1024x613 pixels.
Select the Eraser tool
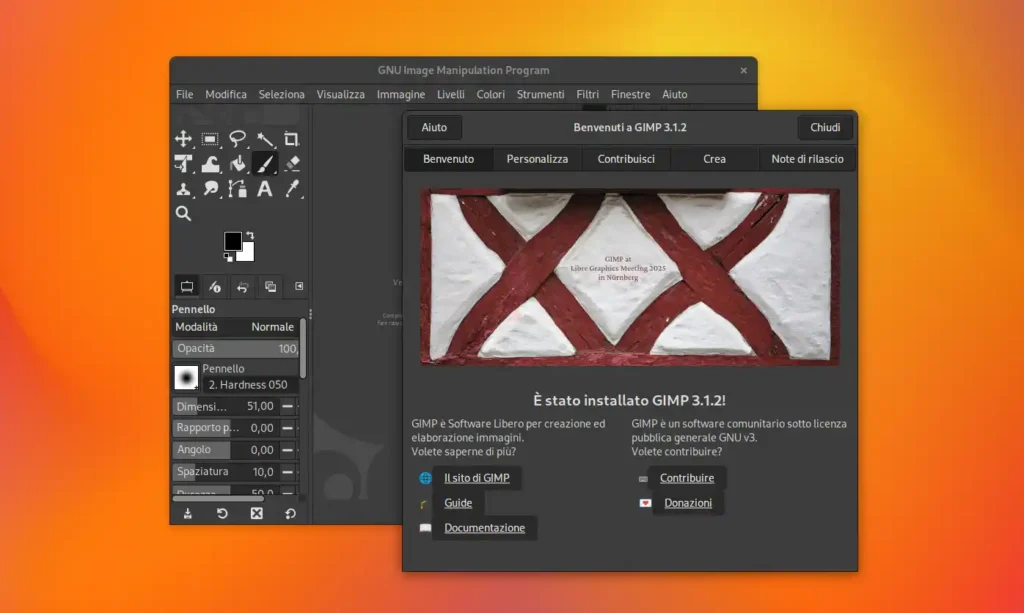tap(292, 164)
